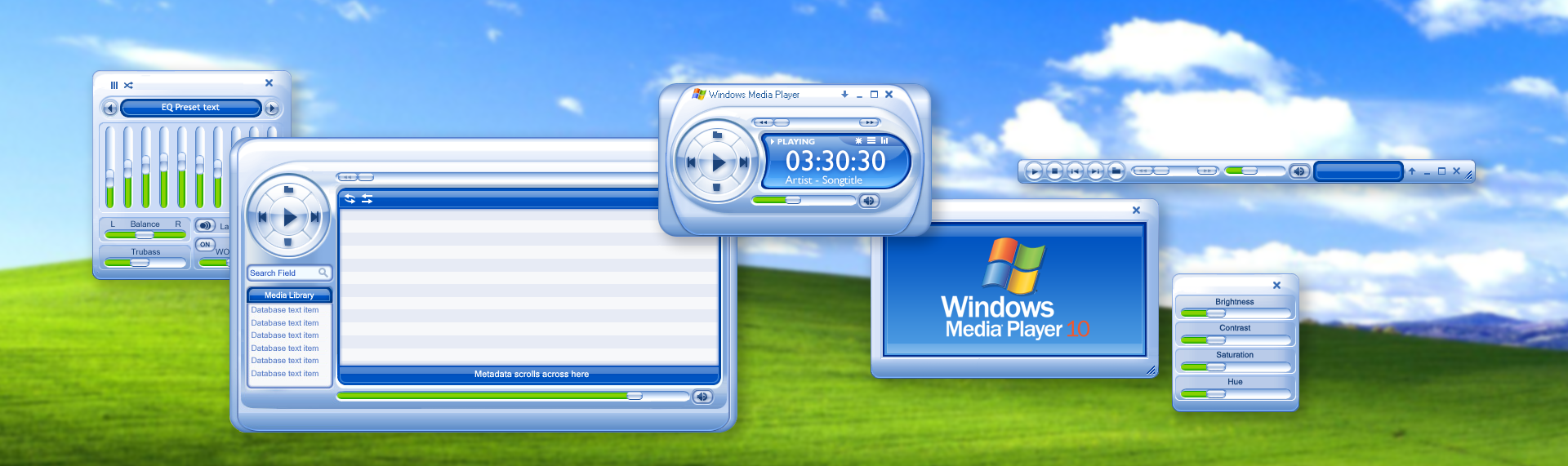Select the first Database text item
The width and height of the screenshot is (1568, 466).
pos(285,310)
